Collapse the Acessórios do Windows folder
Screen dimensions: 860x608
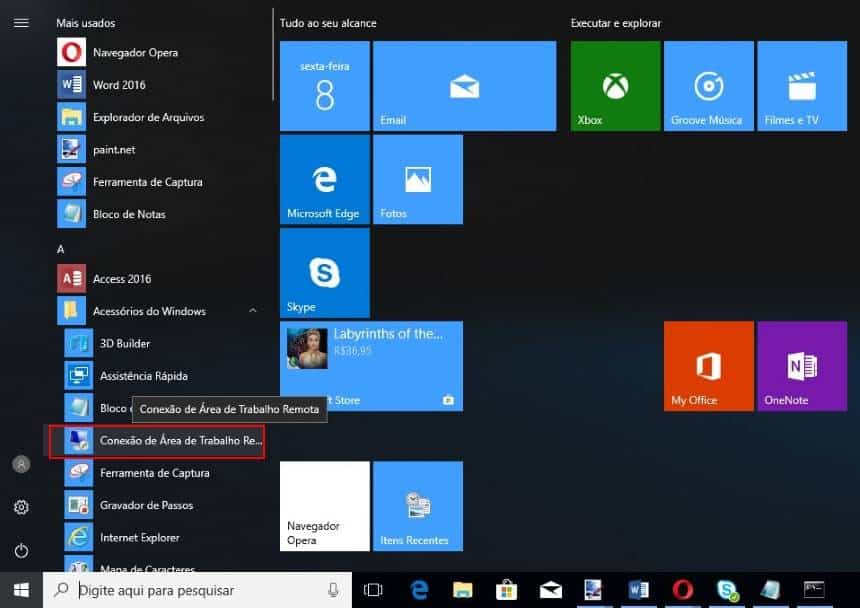tap(156, 311)
